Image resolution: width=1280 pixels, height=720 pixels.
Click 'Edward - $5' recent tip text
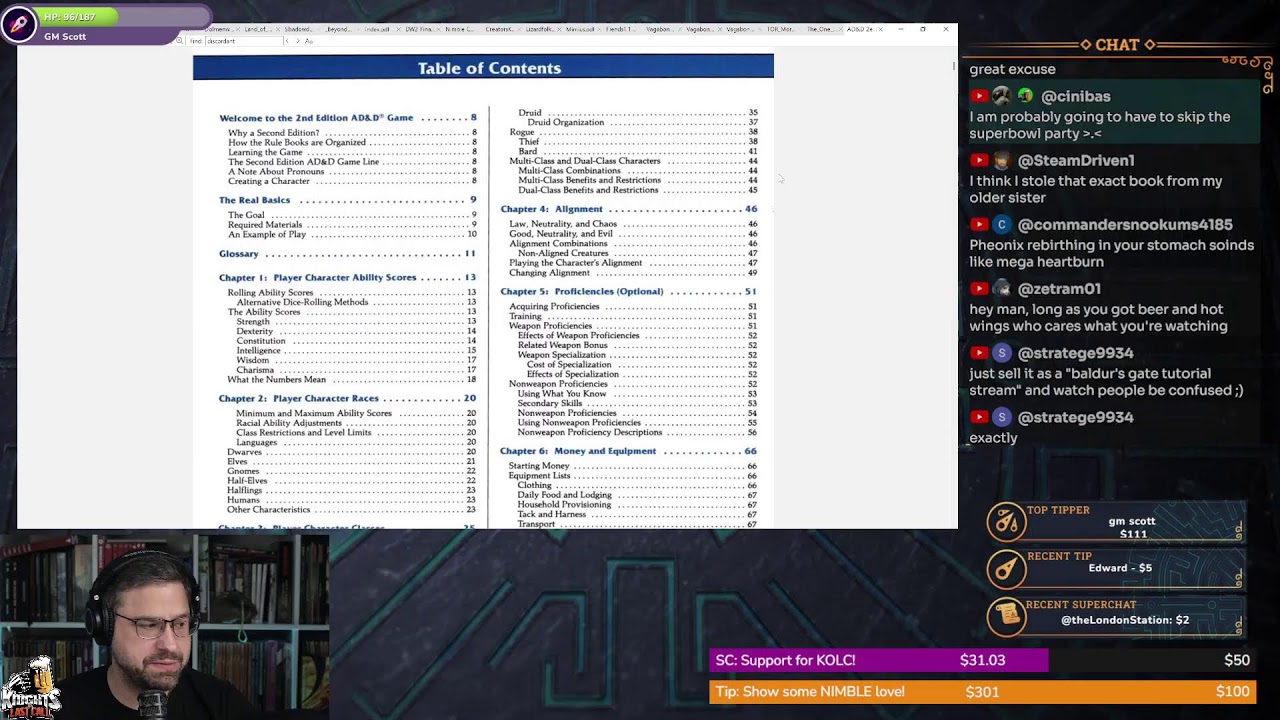pos(1120,568)
